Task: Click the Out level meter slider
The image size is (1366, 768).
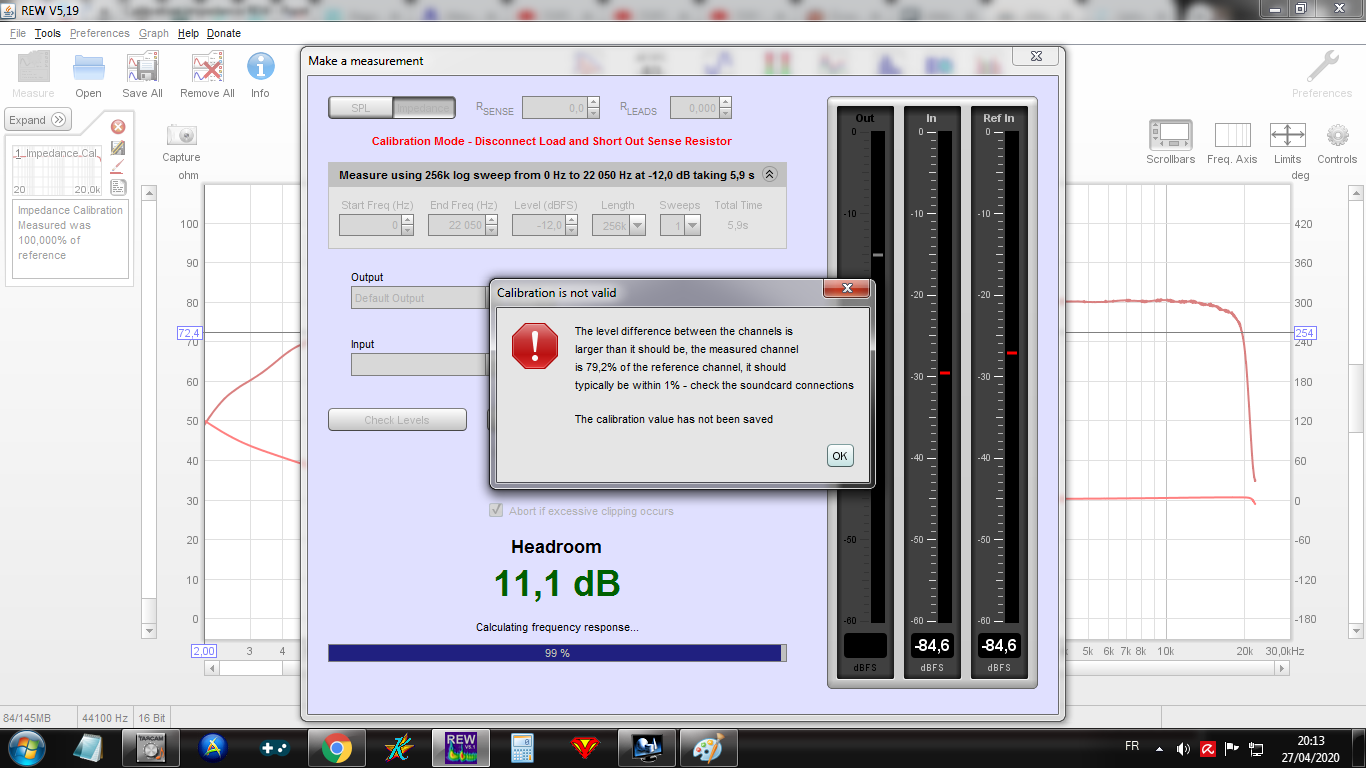Action: pyautogui.click(x=878, y=255)
